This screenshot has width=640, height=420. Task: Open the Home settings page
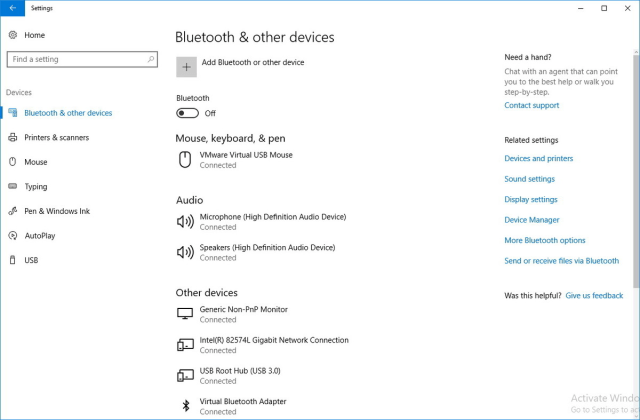pos(35,35)
